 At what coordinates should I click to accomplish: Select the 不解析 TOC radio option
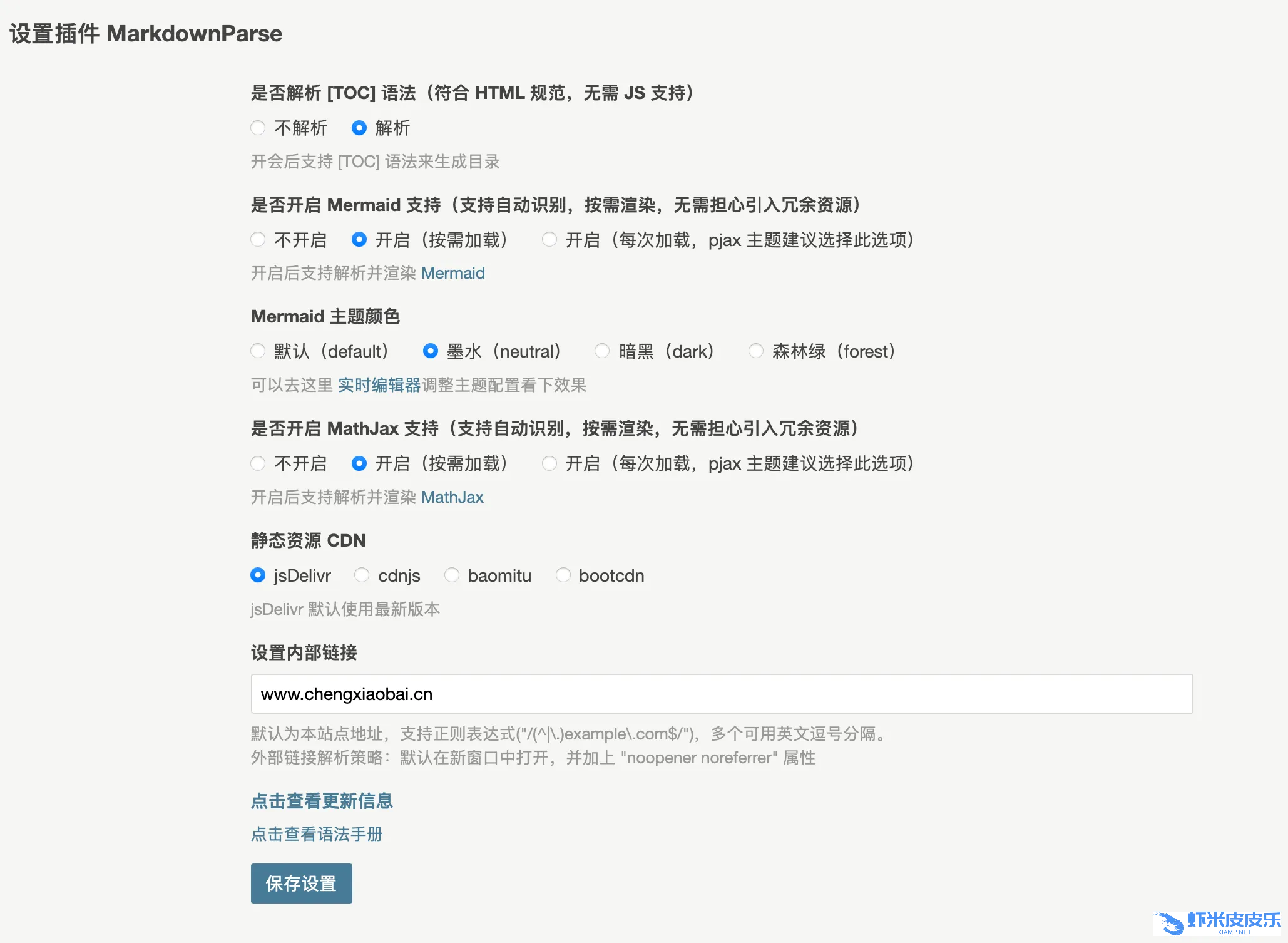(258, 128)
